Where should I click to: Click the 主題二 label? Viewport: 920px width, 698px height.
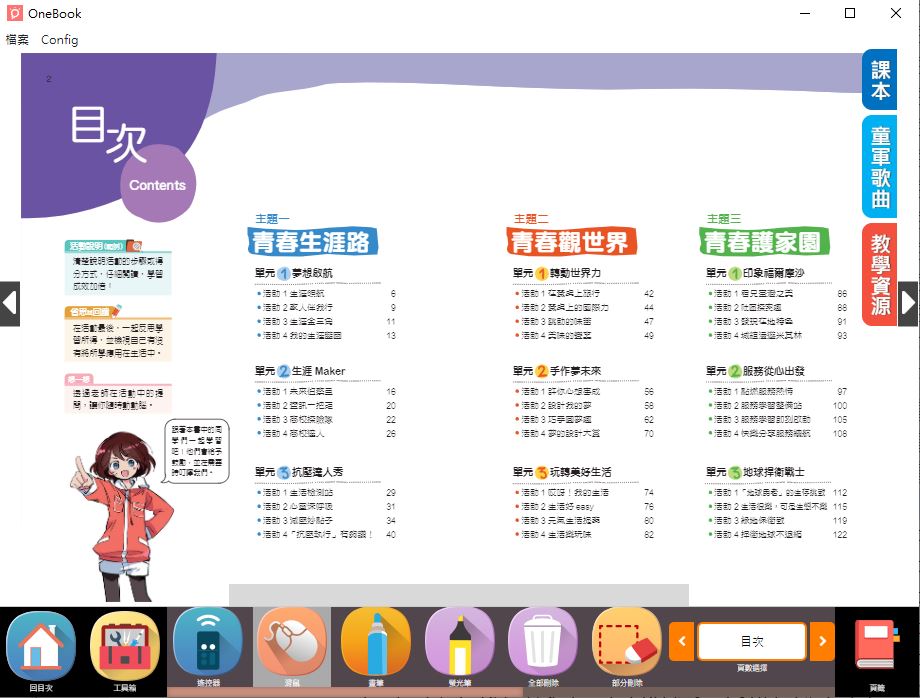tap(530, 219)
